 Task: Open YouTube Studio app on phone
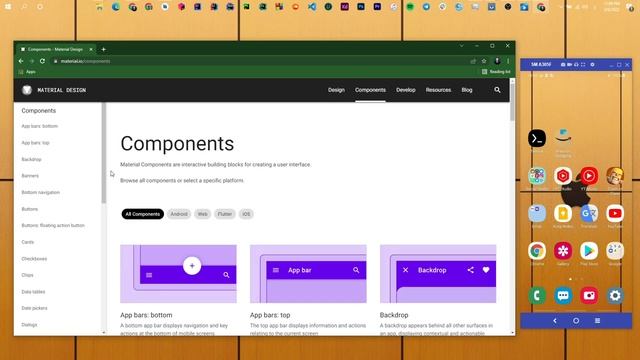tap(563, 176)
